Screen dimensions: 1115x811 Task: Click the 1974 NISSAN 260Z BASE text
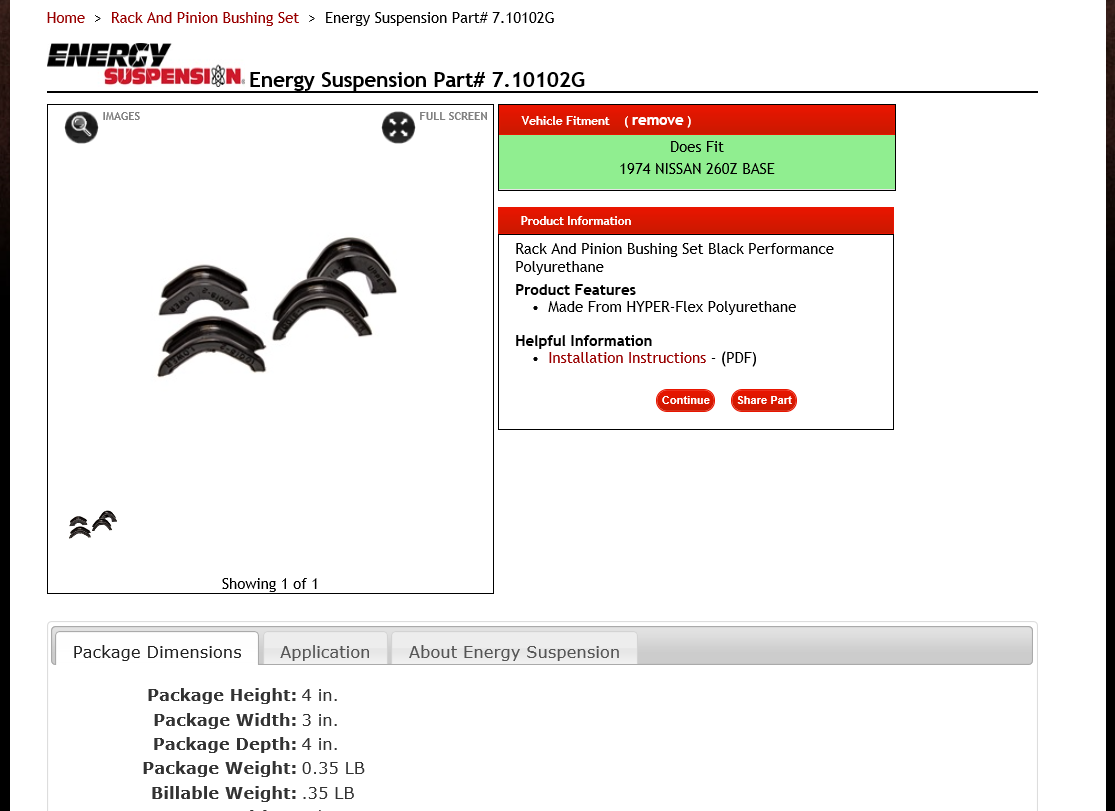[696, 169]
